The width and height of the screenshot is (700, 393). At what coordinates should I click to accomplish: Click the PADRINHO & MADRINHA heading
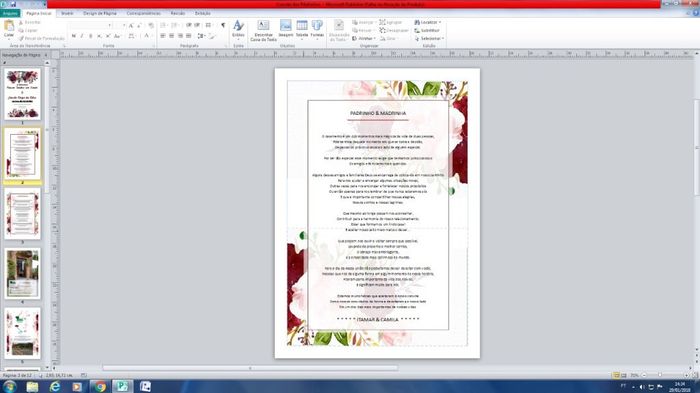[378, 113]
